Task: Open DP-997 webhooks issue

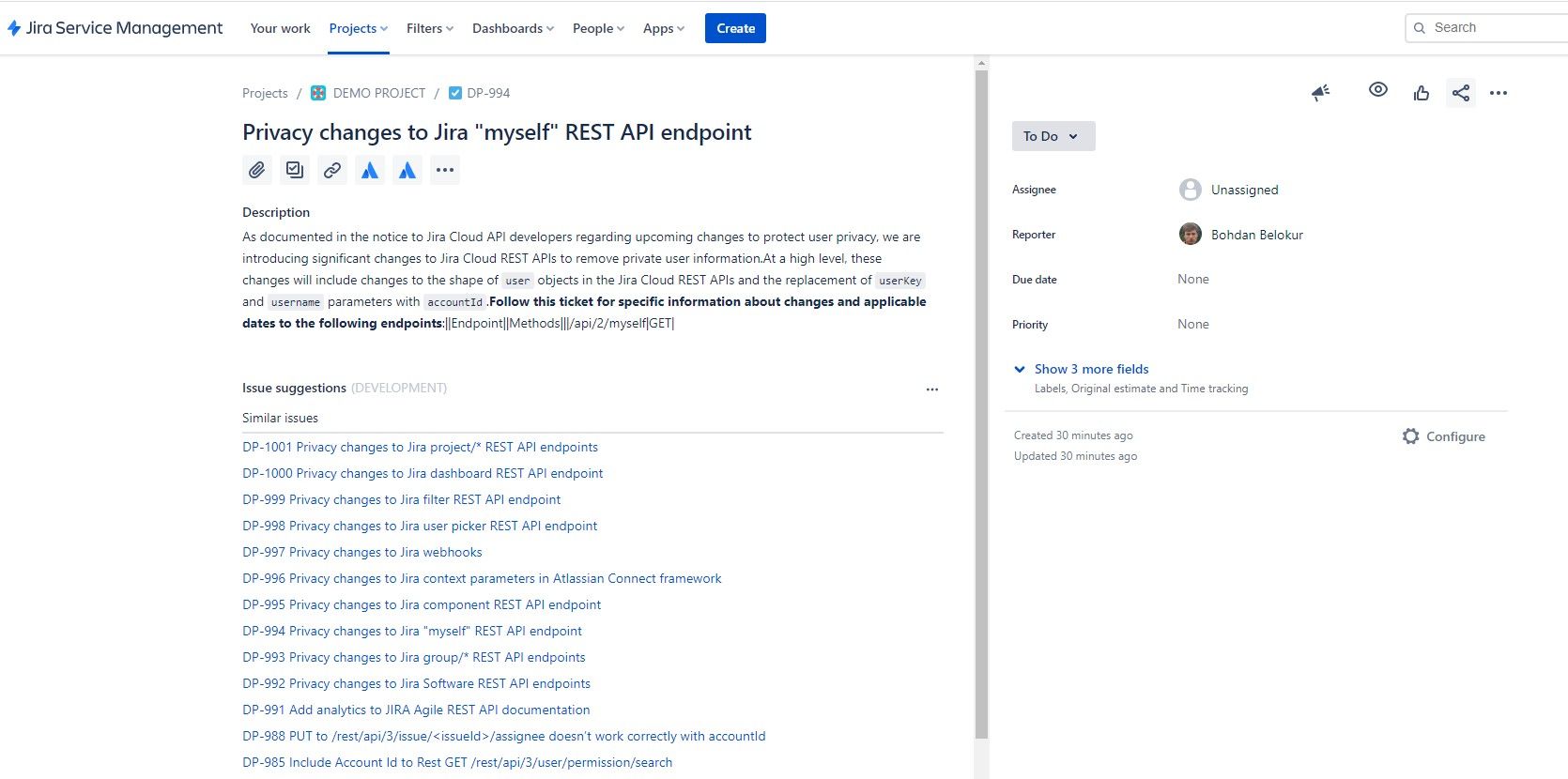Action: tap(361, 552)
